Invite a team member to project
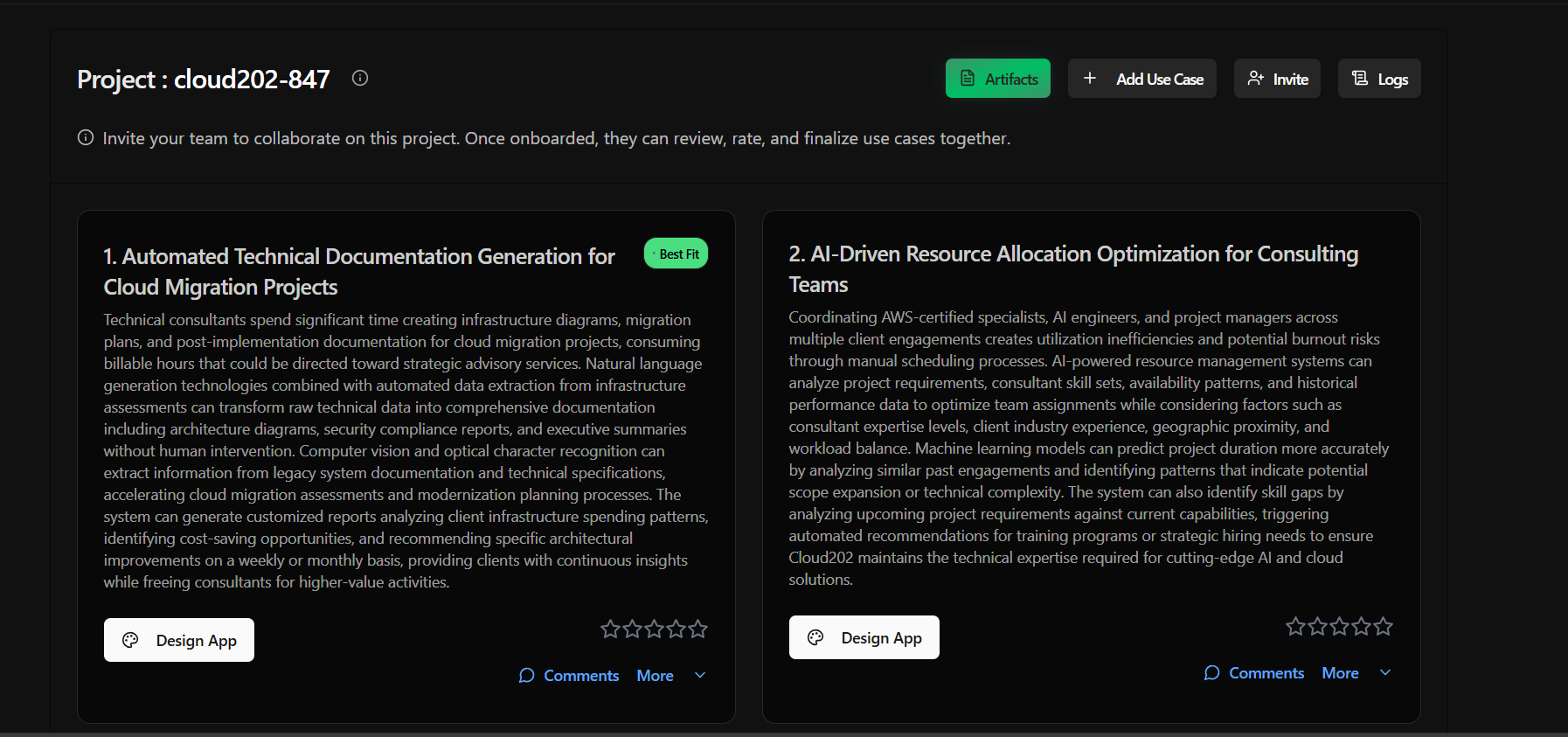The height and width of the screenshot is (737, 1568). pyautogui.click(x=1277, y=79)
